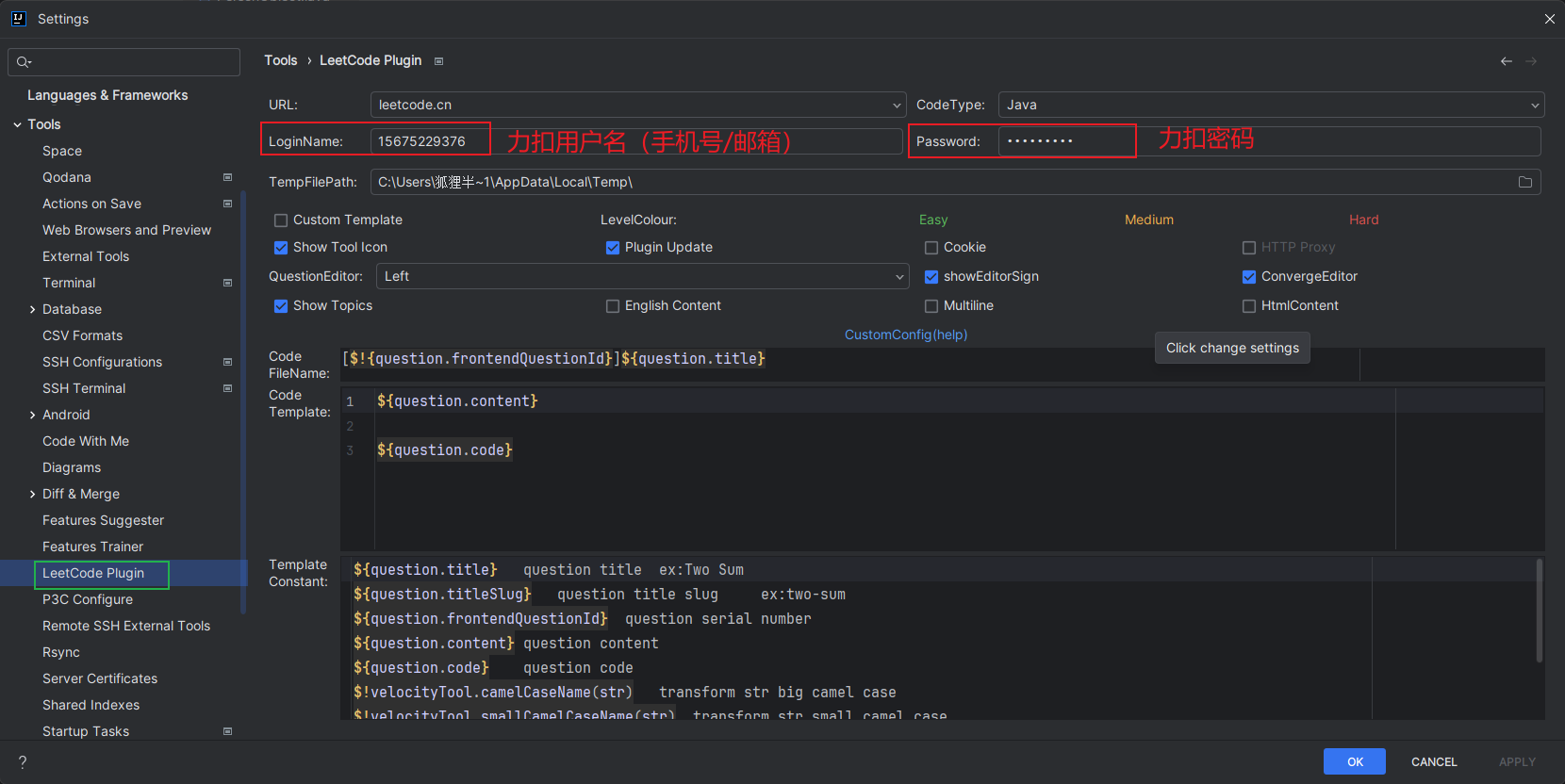The height and width of the screenshot is (784, 1565).
Task: Click the APPLY button
Action: [x=1517, y=761]
